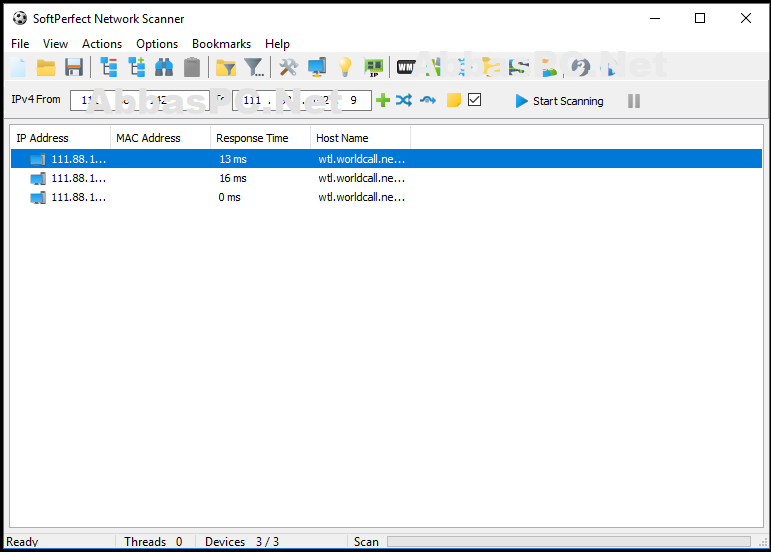
Task: Click the scan progress bar in status bar
Action: point(568,541)
